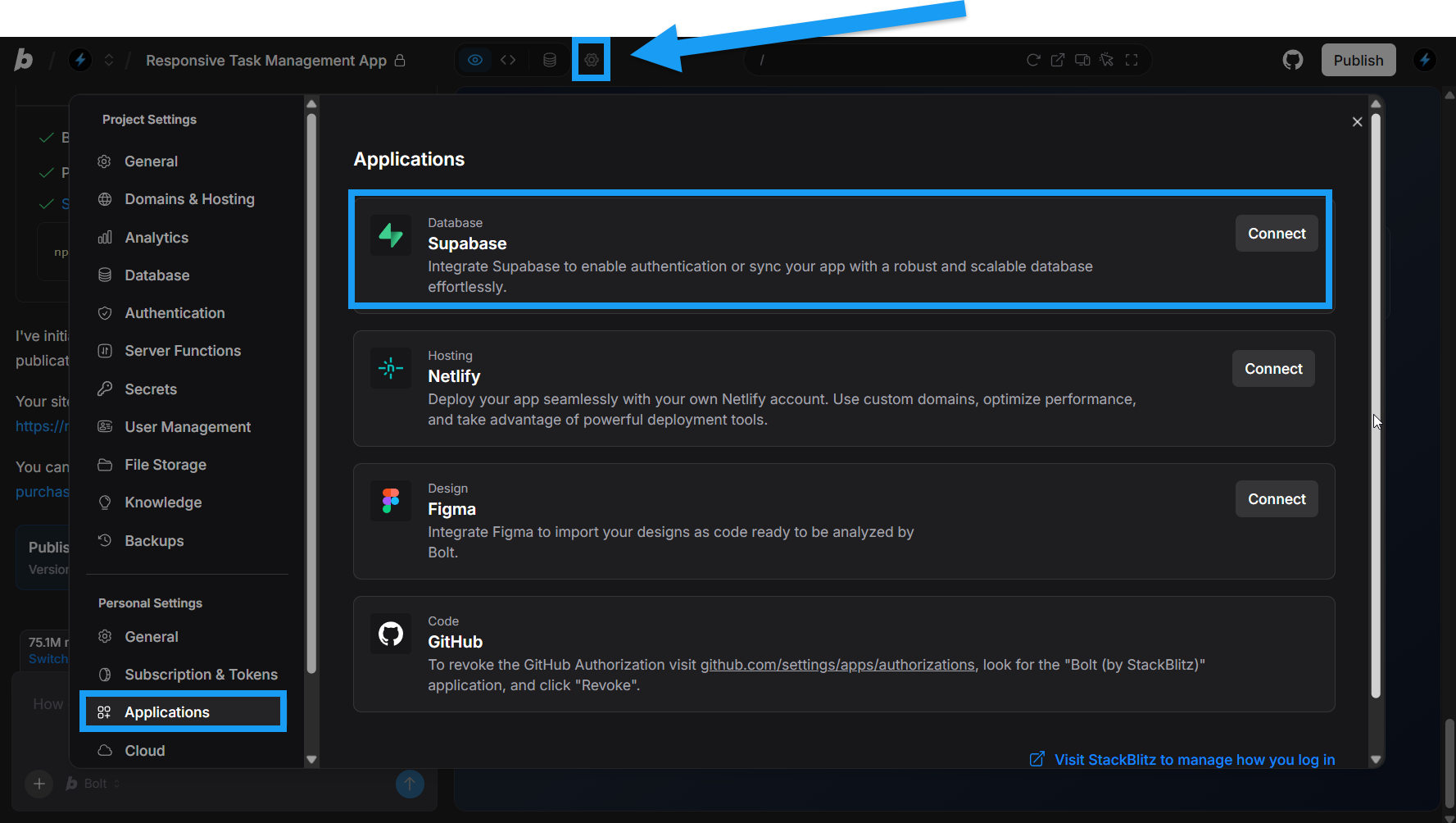Click the Applications heading text
This screenshot has width=1456, height=823.
pos(409,159)
